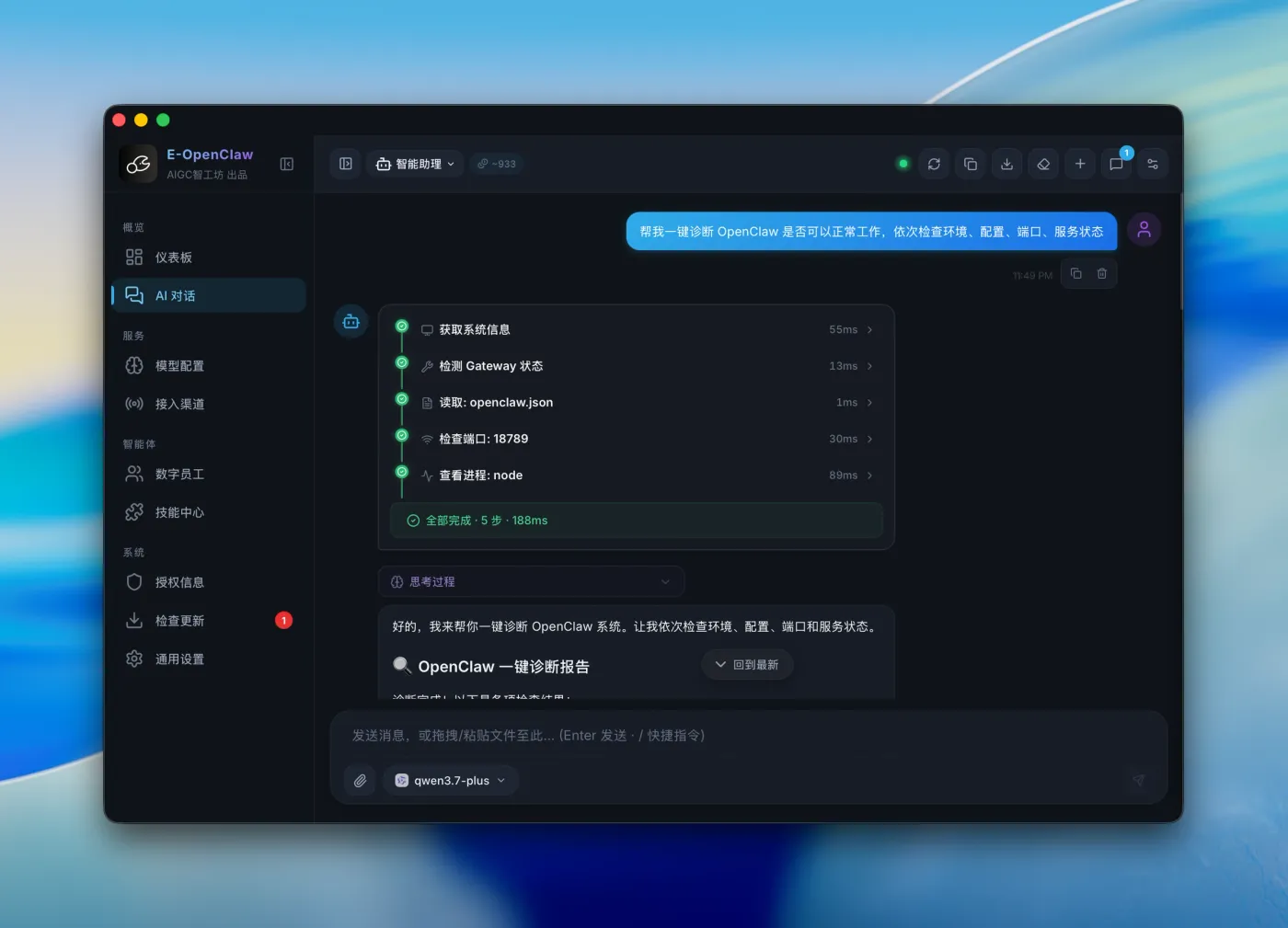This screenshot has height=928, width=1288.
Task: Click the 回到最新 button
Action: click(747, 664)
